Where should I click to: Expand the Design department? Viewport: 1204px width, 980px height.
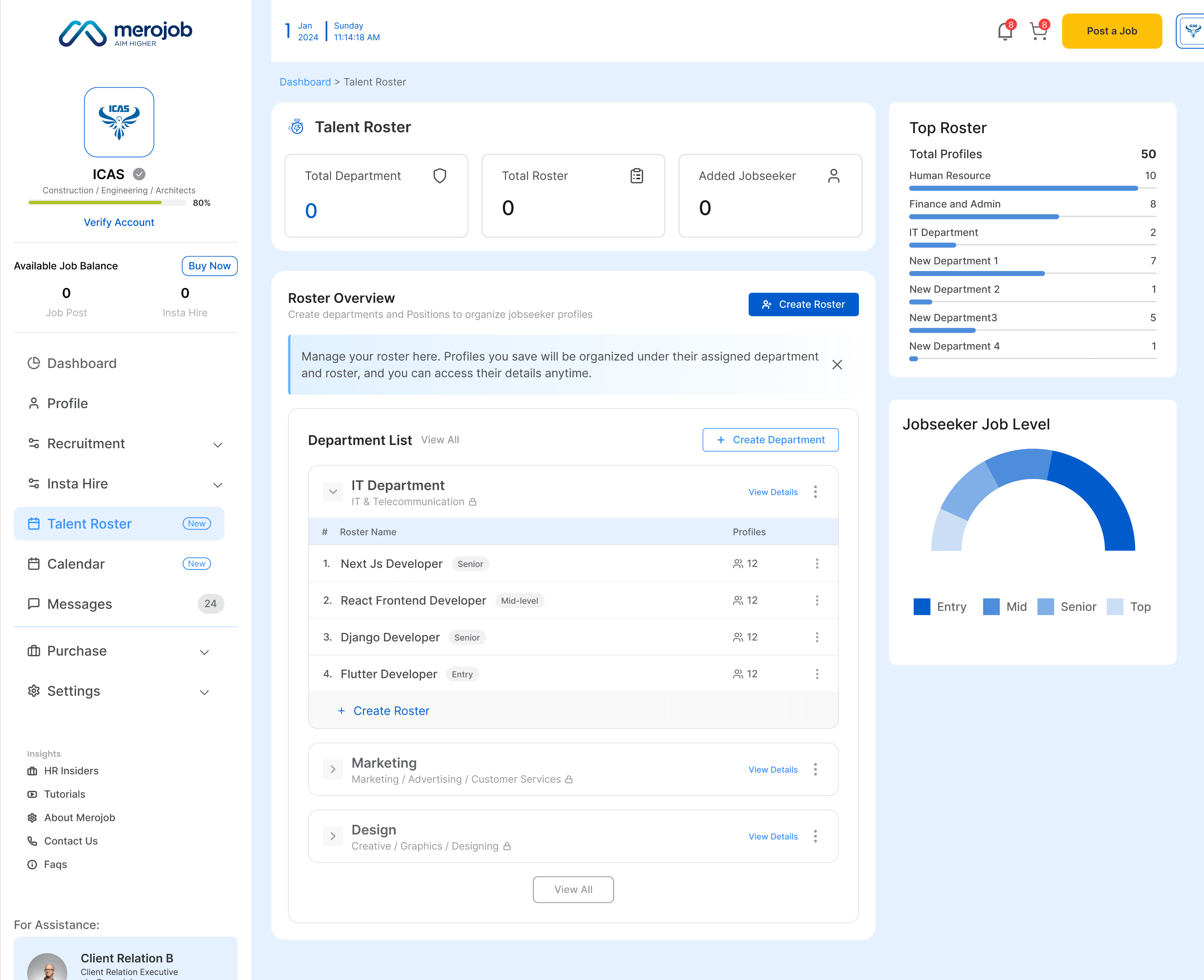pyautogui.click(x=333, y=836)
